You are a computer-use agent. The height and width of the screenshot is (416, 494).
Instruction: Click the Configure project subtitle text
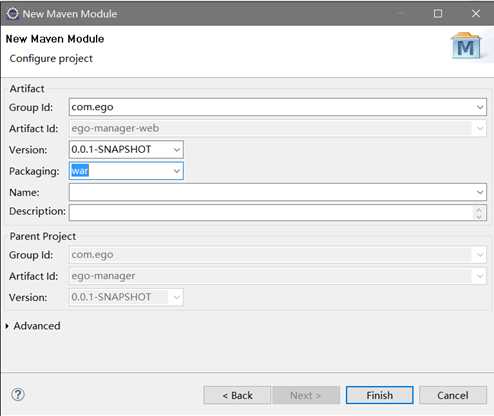(x=51, y=58)
